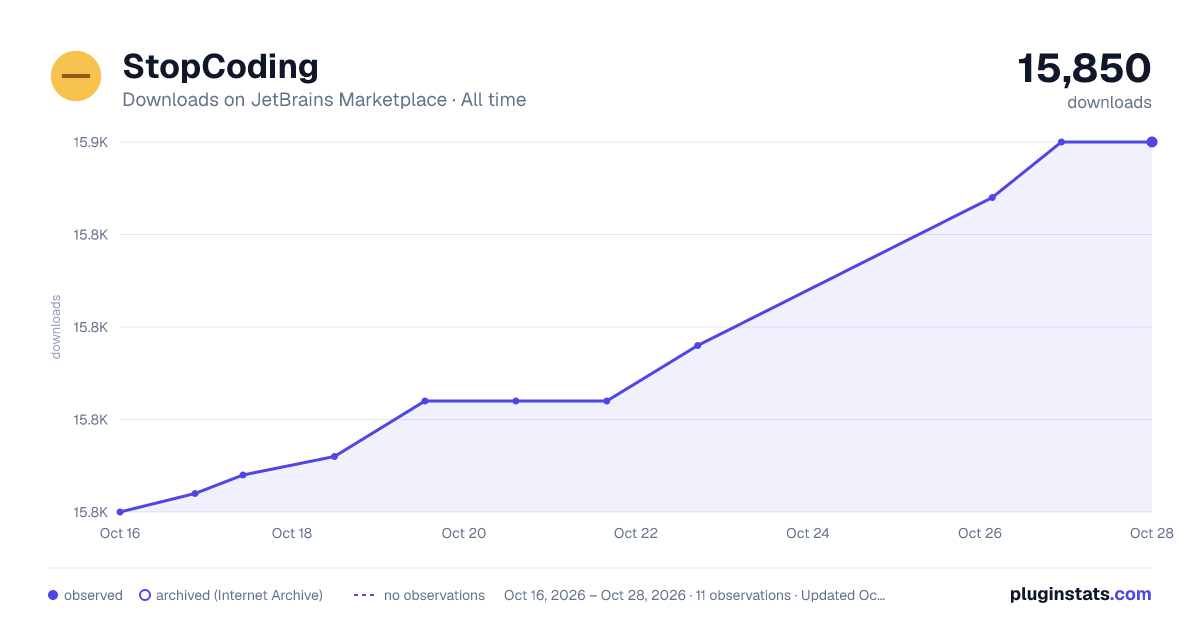Viewport: 1200px width, 630px height.
Task: Click the 'Oct 20' x-axis label
Action: point(464,533)
